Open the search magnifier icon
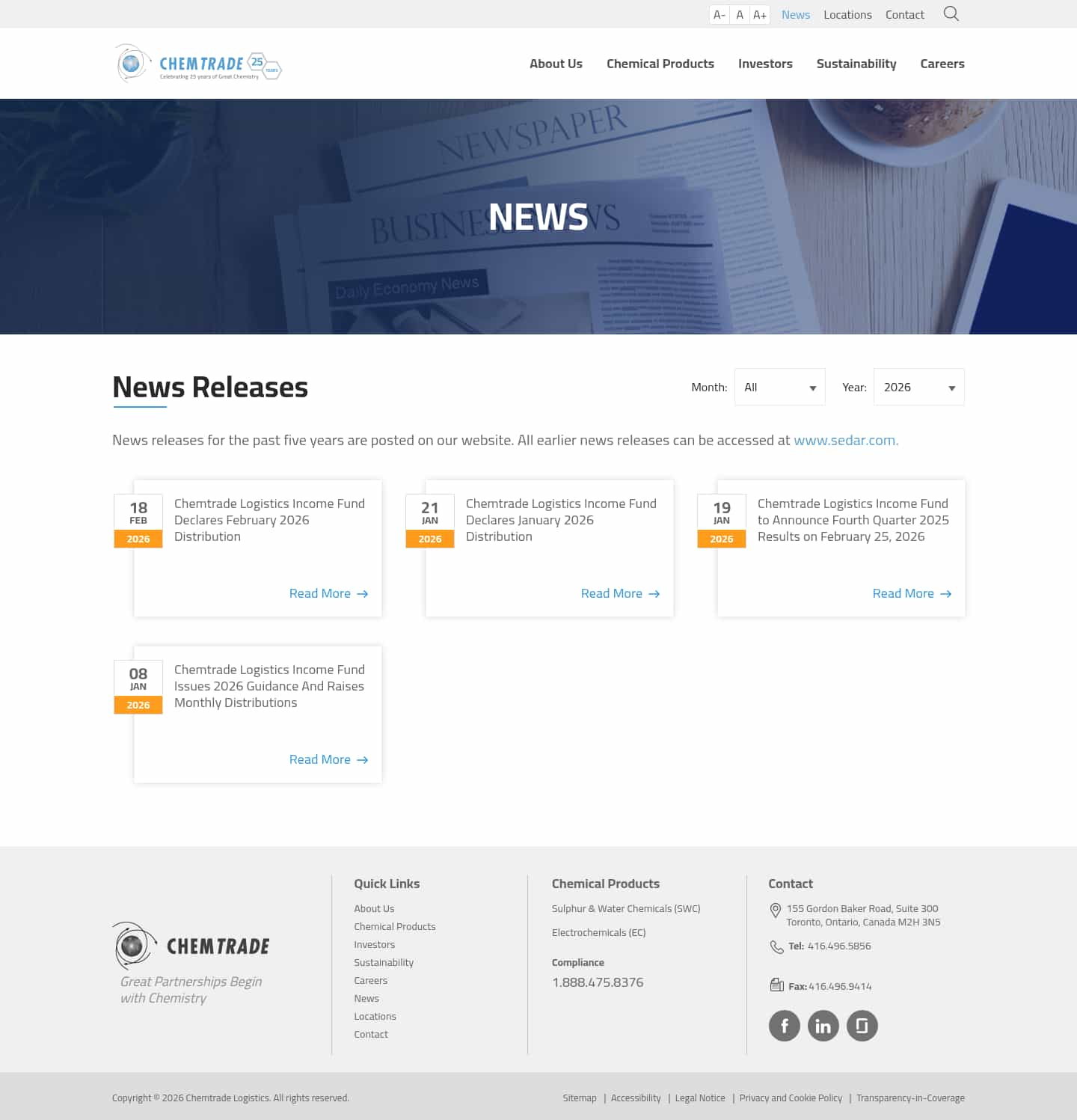The image size is (1077, 1120). (x=951, y=13)
